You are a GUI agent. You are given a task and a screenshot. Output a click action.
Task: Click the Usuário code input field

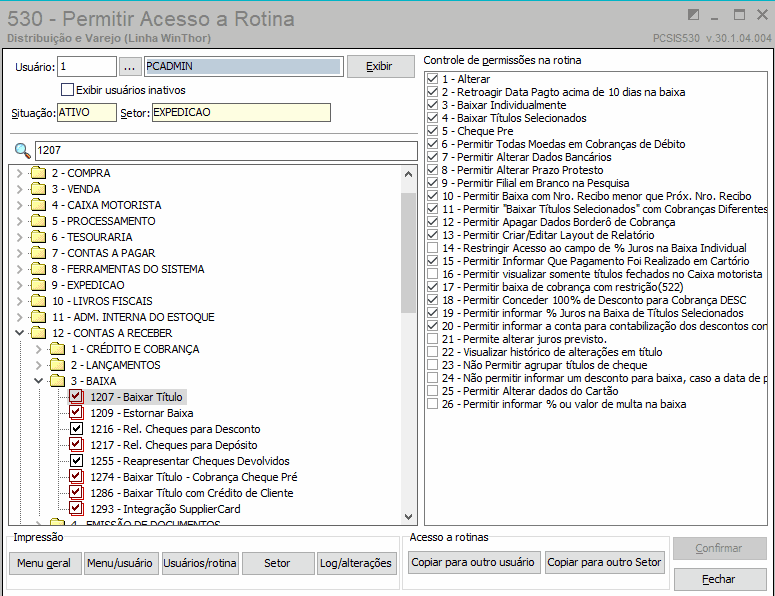click(87, 66)
